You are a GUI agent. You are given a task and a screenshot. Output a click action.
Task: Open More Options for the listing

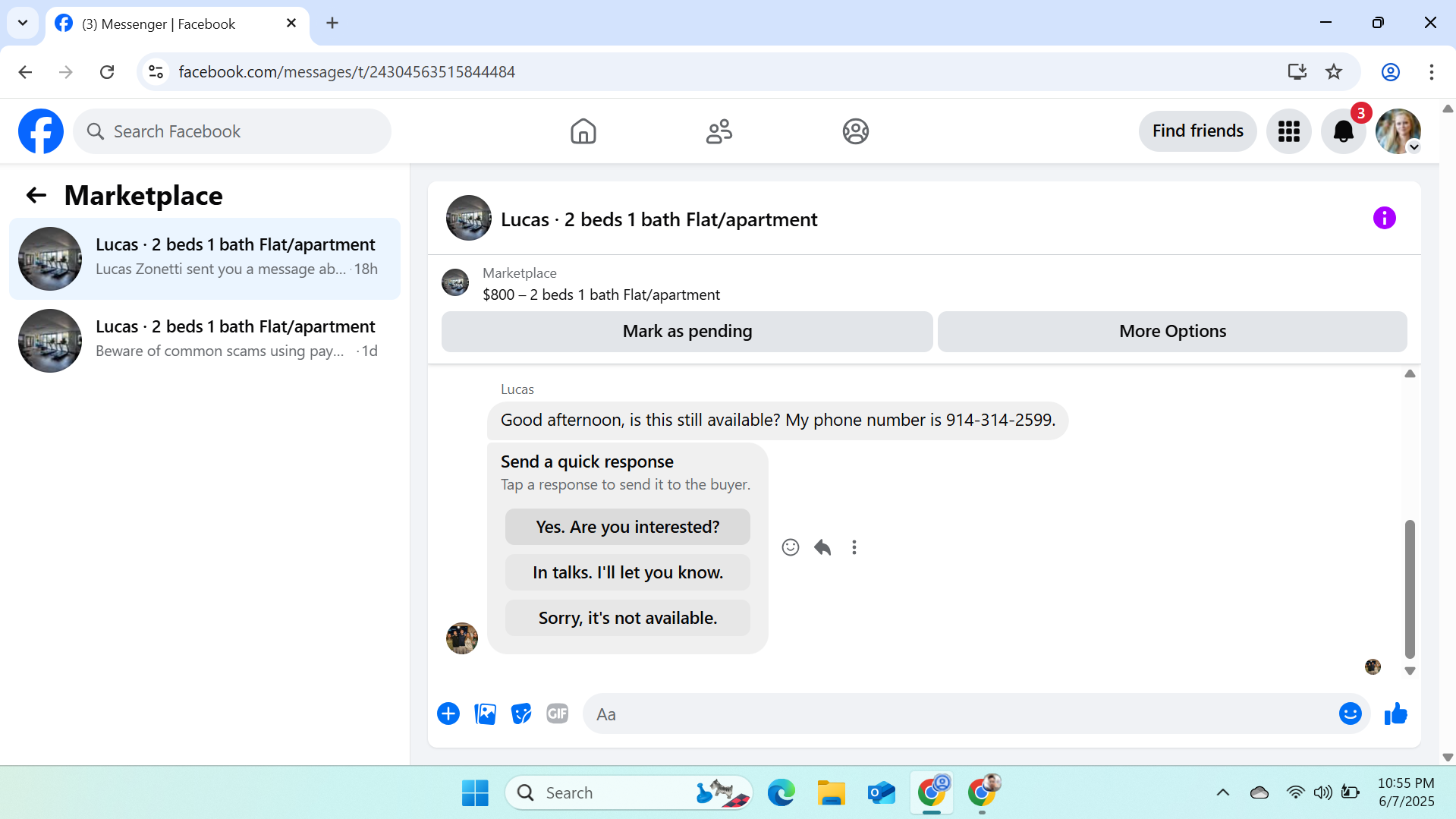[1172, 332]
